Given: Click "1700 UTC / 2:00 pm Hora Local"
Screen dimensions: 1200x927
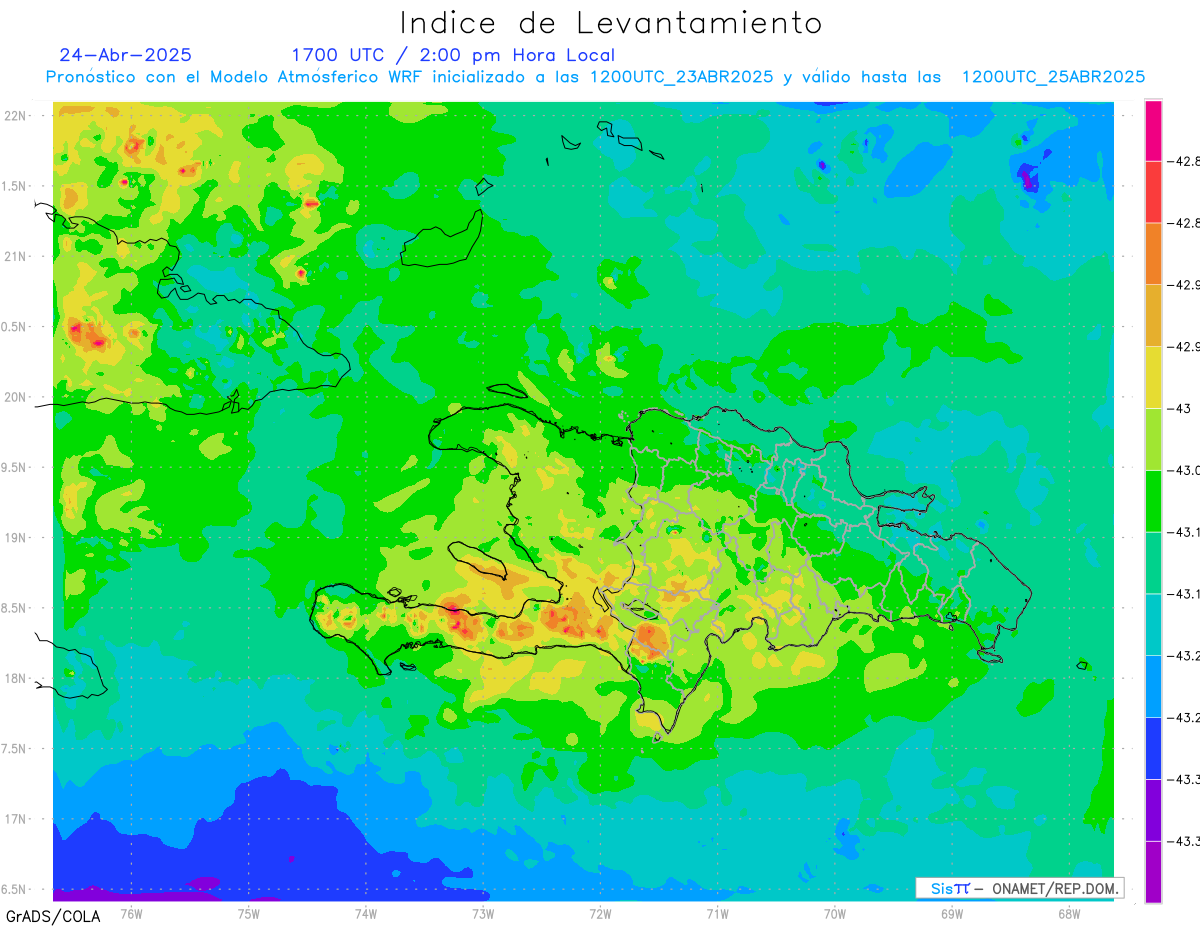Looking at the screenshot, I should click(x=453, y=56).
